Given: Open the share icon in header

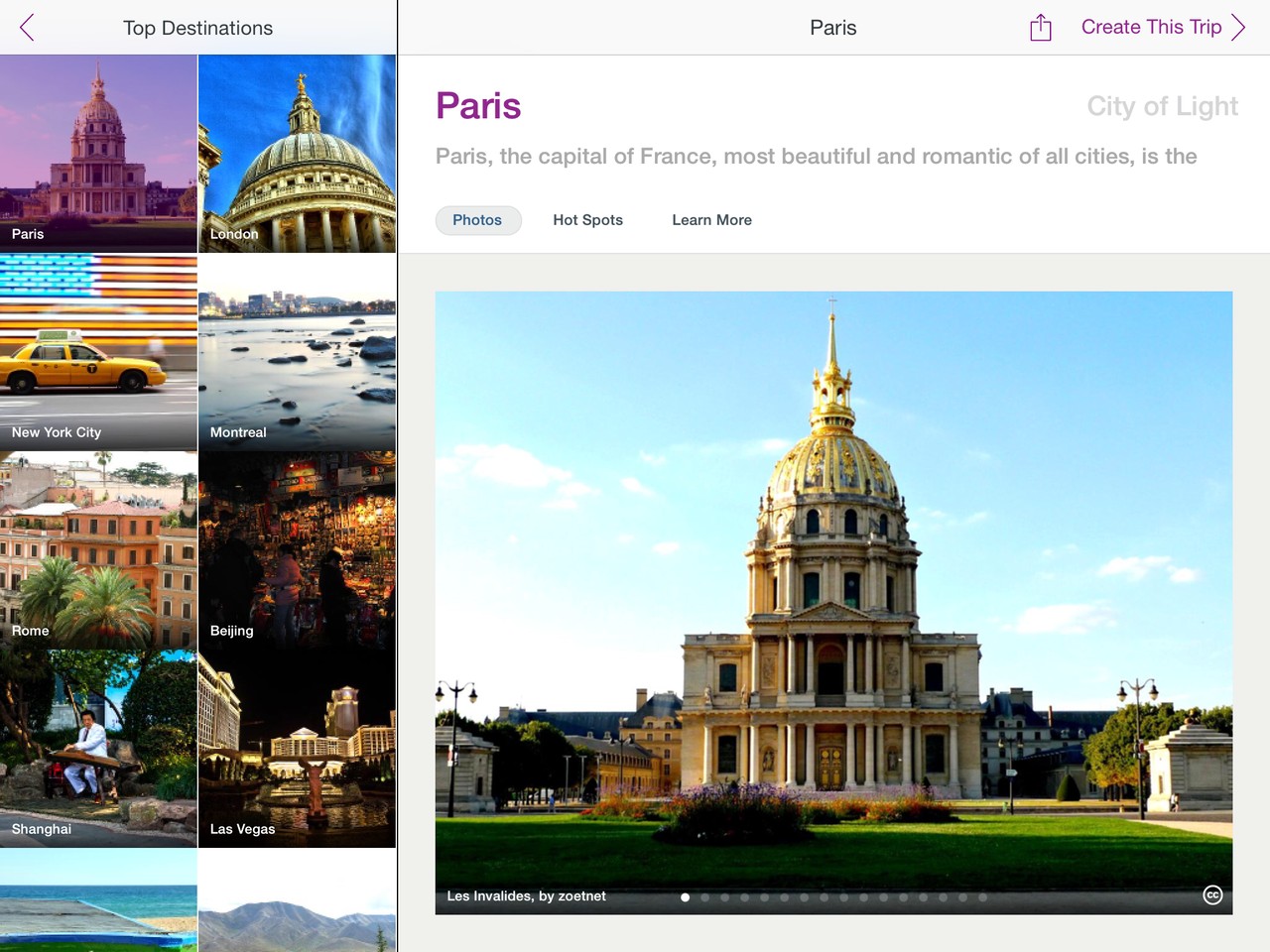Looking at the screenshot, I should pos(1040,28).
